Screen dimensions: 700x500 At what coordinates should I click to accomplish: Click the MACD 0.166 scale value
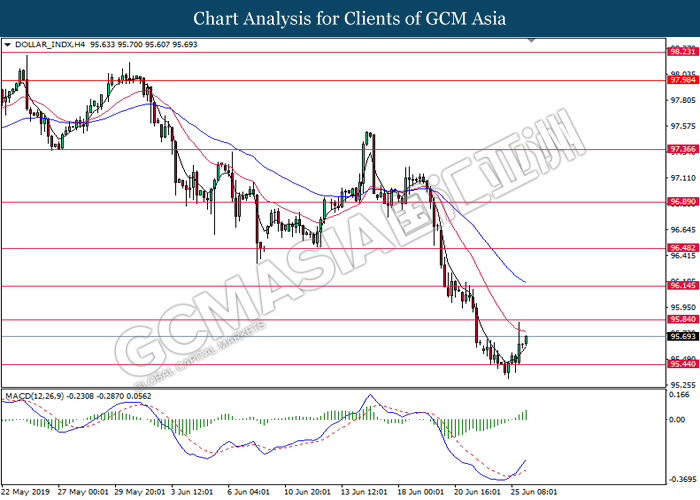(677, 396)
